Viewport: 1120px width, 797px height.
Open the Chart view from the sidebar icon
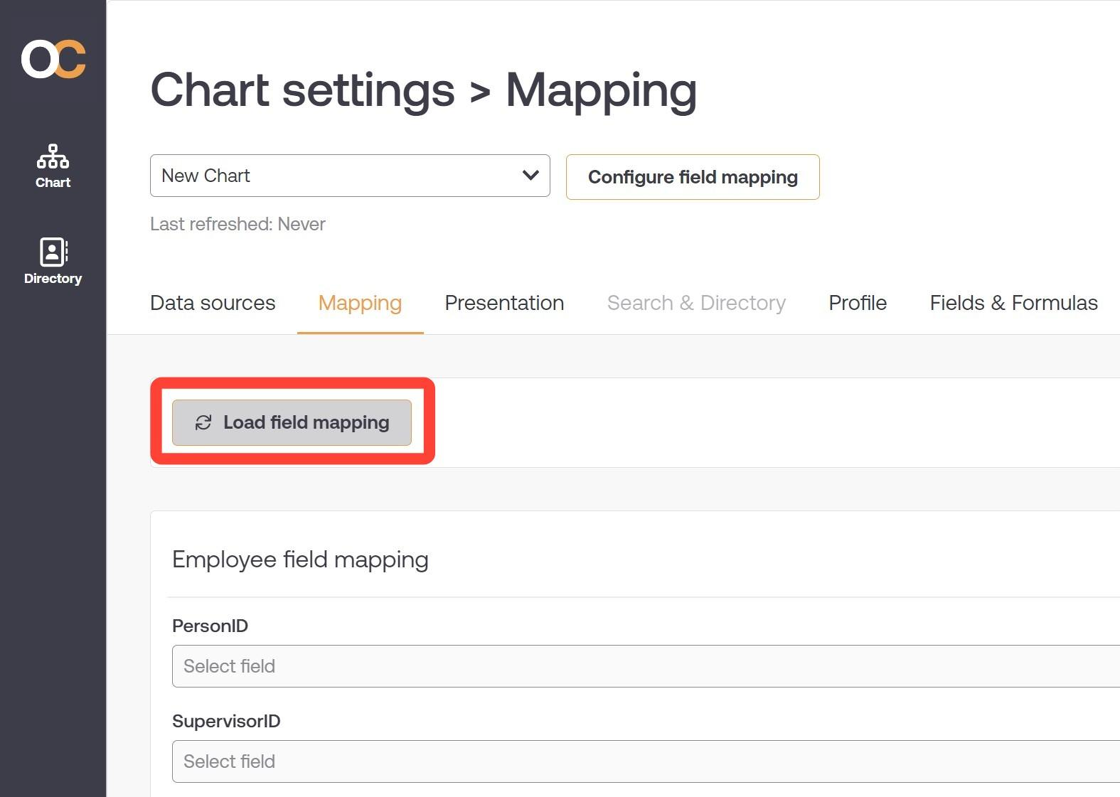[x=53, y=156]
